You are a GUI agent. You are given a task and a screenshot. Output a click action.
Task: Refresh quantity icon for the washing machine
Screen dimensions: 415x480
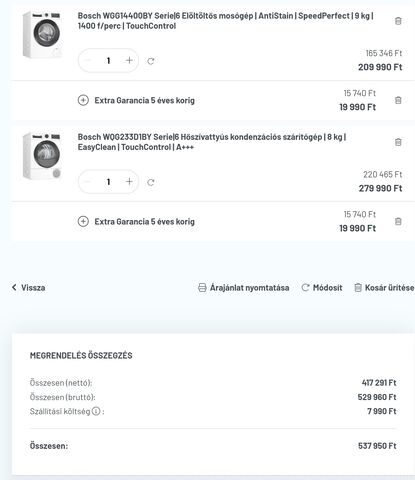[x=151, y=61]
